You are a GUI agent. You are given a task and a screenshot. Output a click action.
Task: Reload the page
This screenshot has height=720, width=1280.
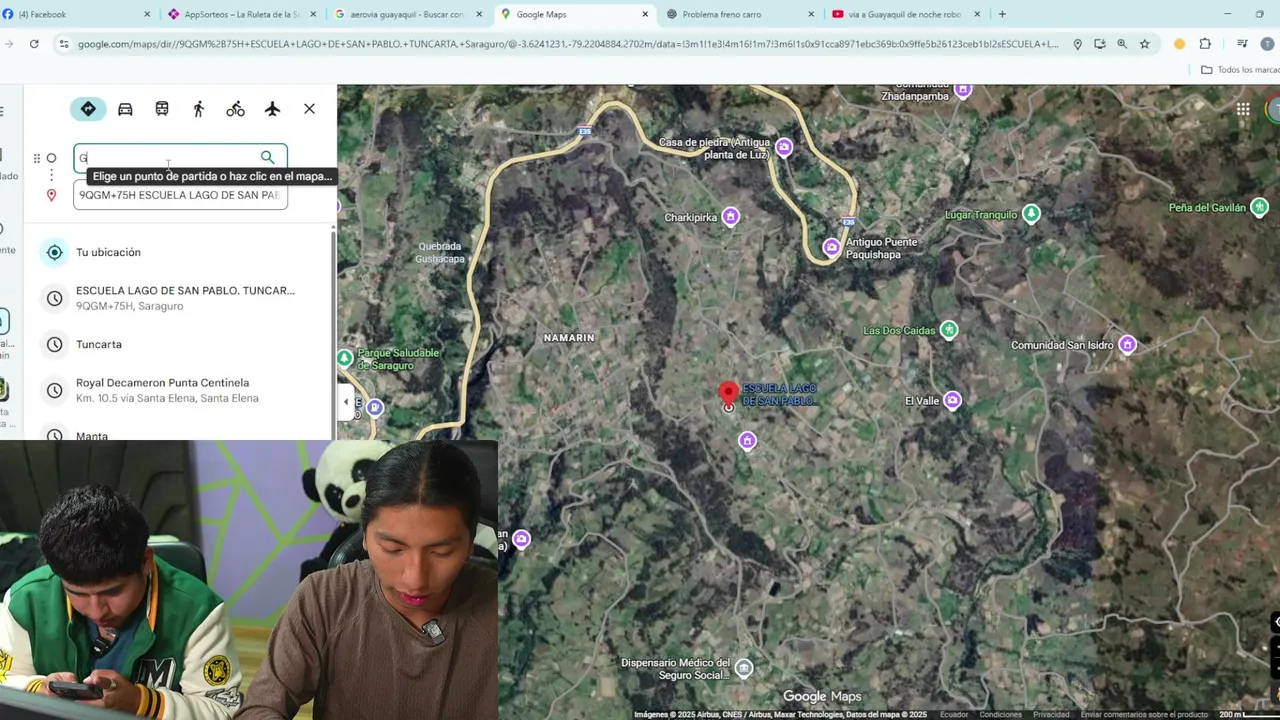point(34,44)
